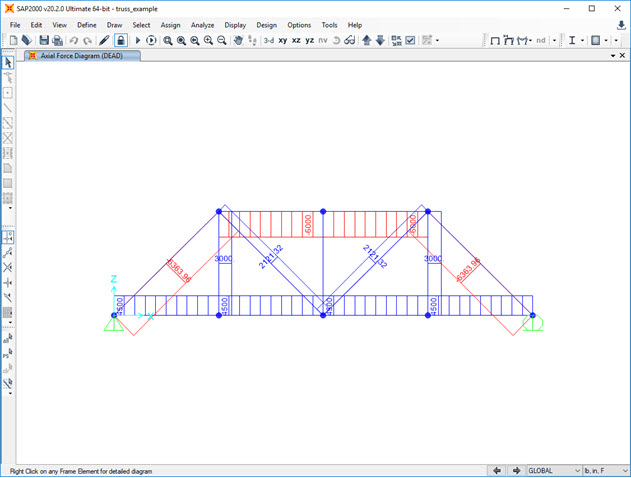Click the Rubber Band Zoom magnifier icon
Viewport: 631px width, 478px height.
(167, 40)
